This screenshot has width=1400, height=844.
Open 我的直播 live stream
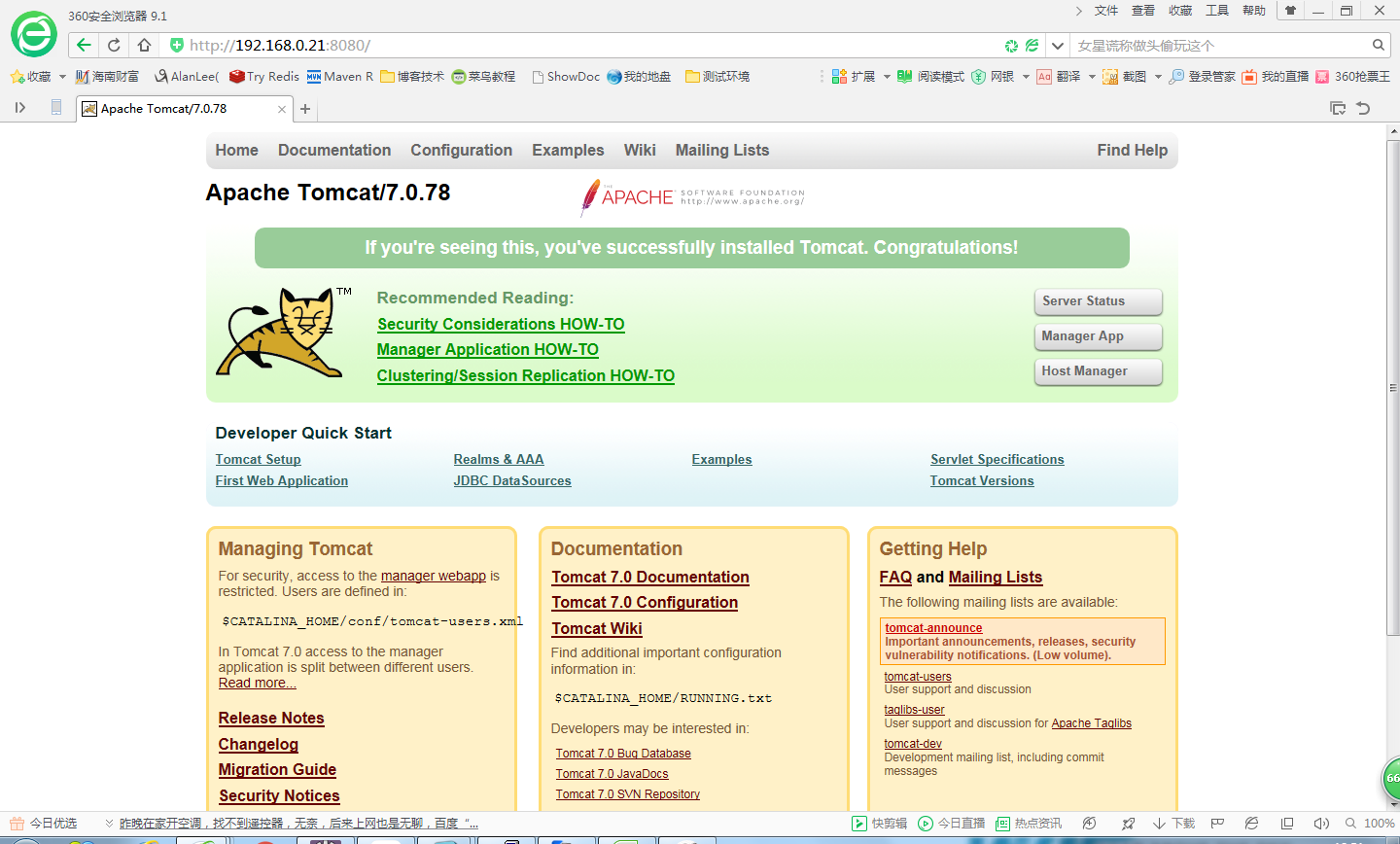[x=1275, y=76]
